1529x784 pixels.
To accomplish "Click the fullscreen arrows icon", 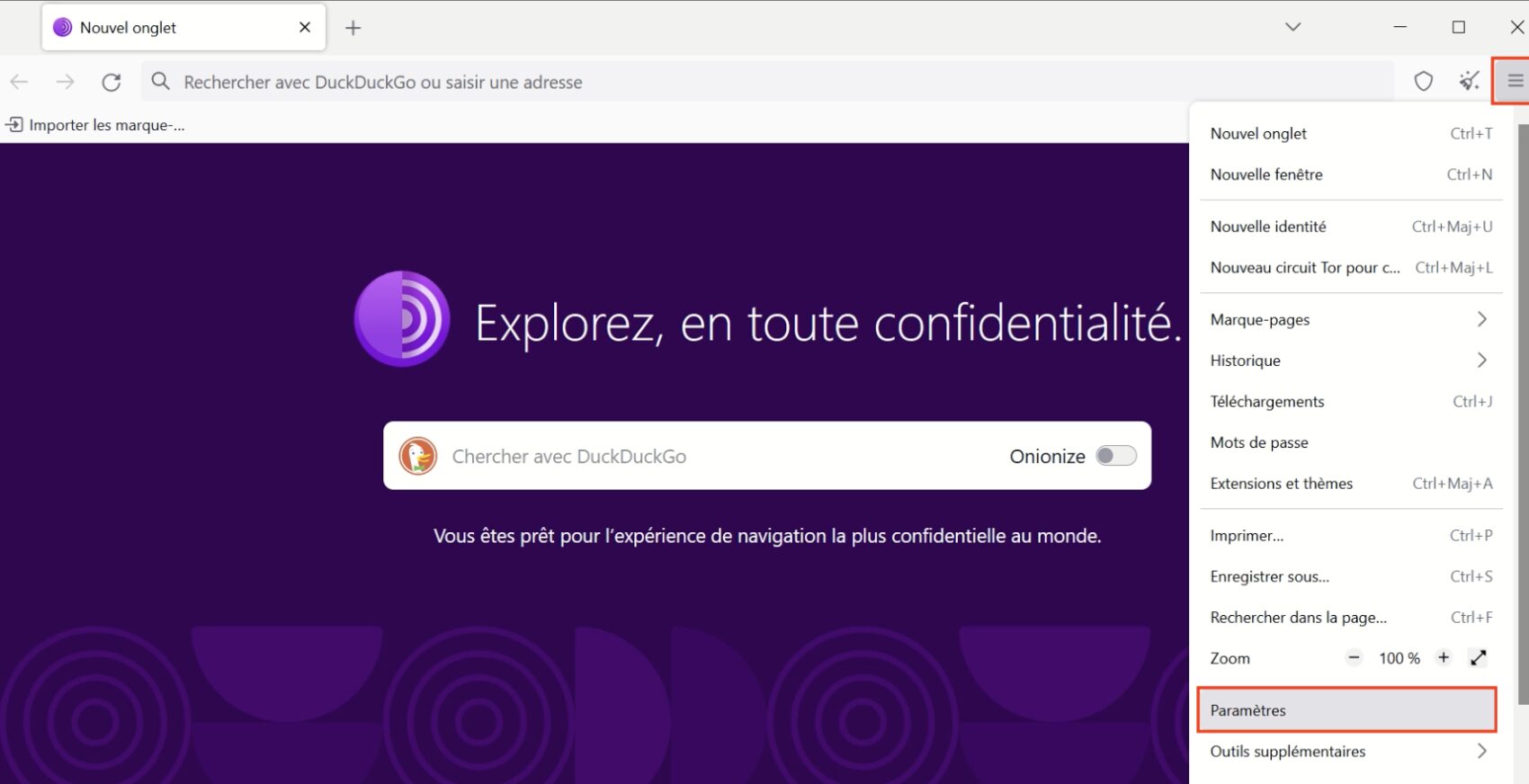I will tap(1478, 657).
